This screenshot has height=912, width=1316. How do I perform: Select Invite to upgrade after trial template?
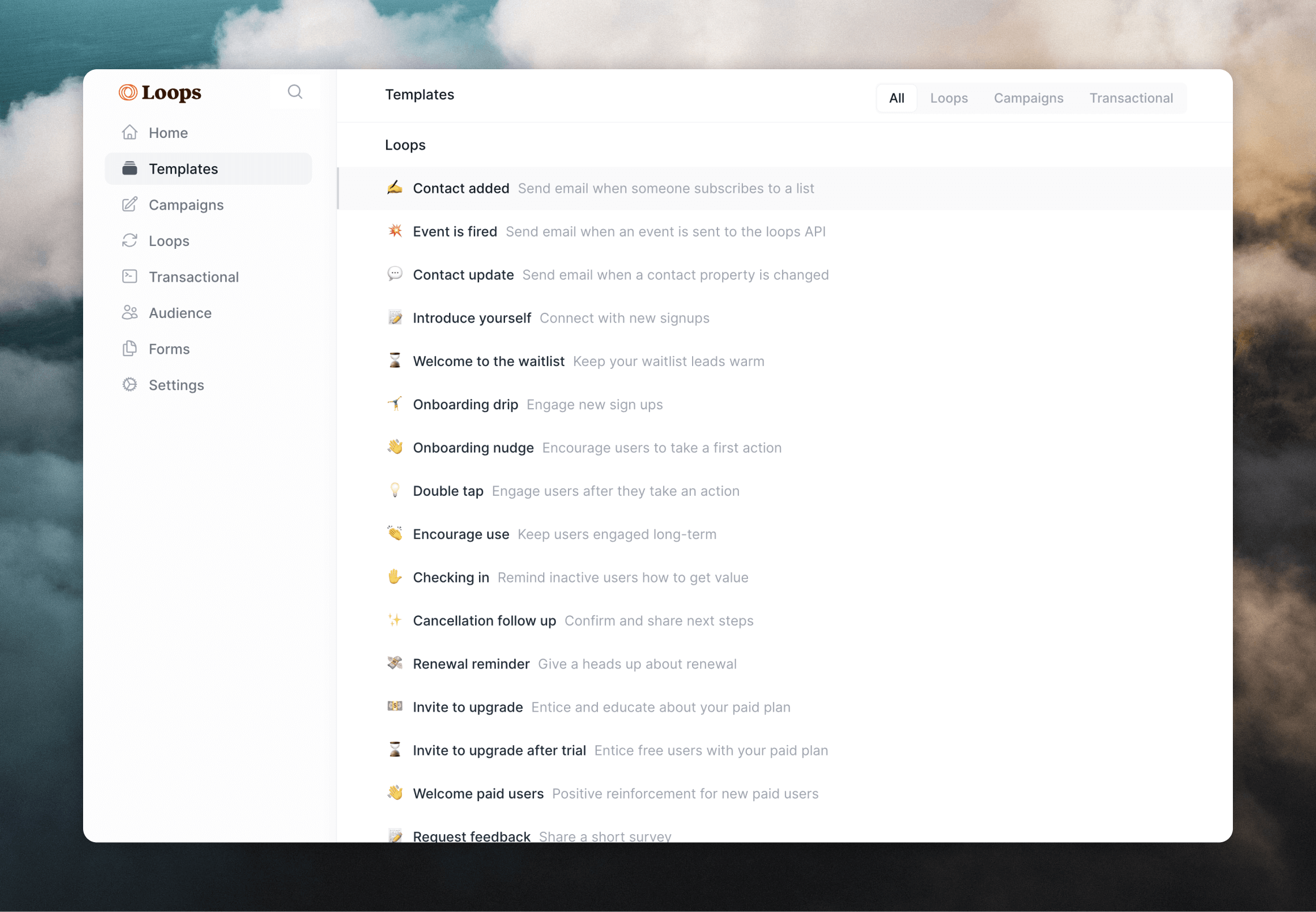[785, 750]
